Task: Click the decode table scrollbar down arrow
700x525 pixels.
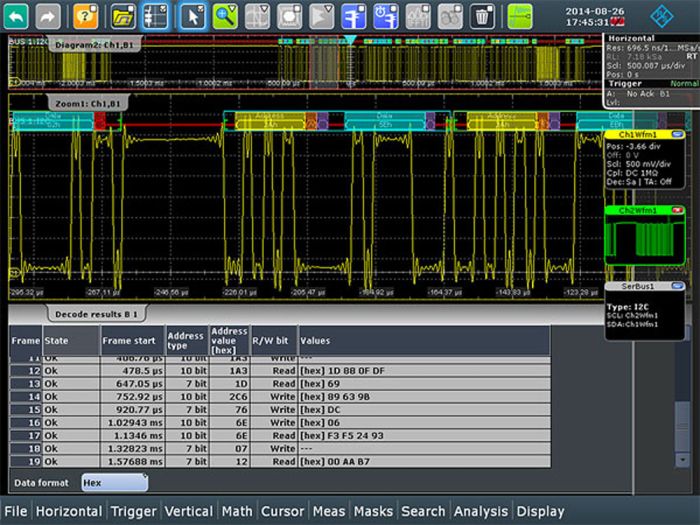Action: click(682, 460)
